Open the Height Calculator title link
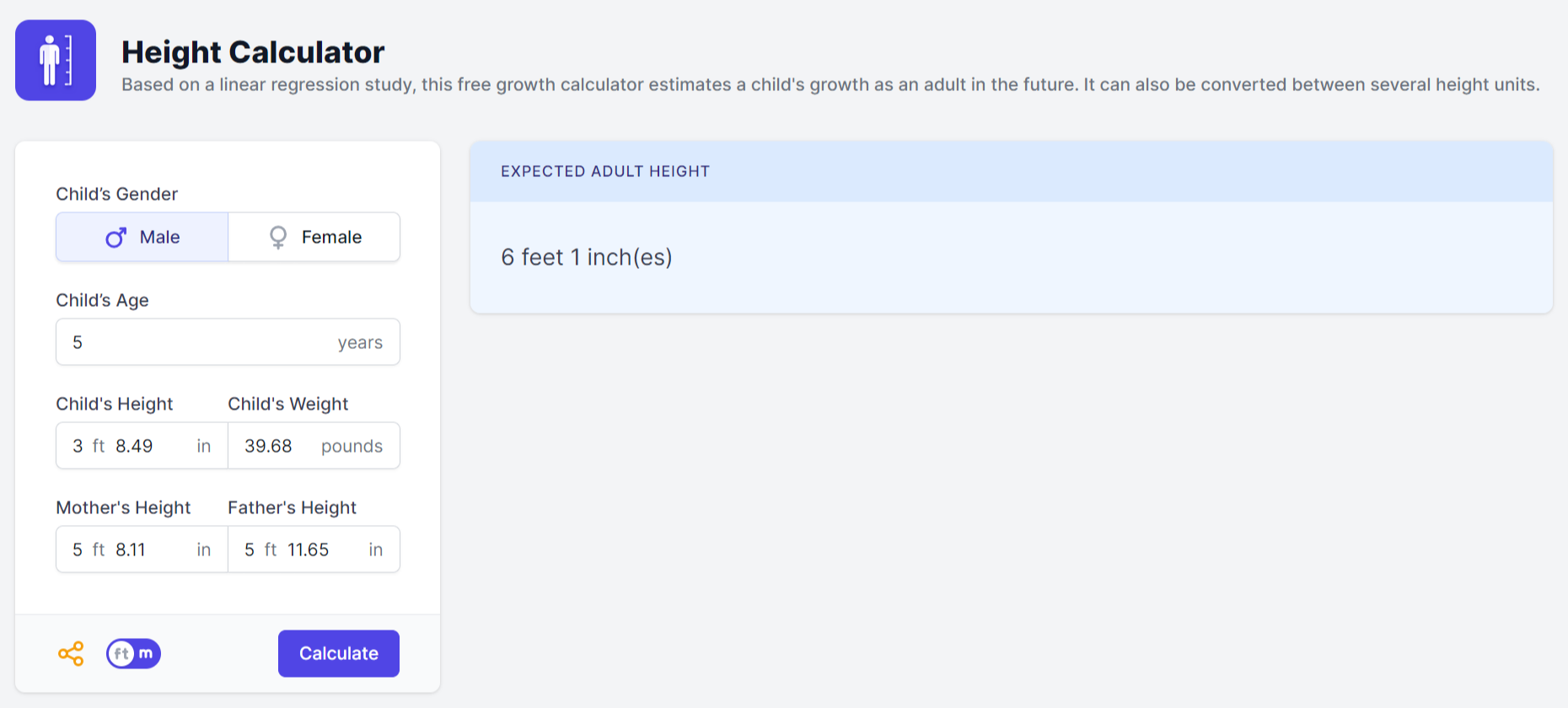 [253, 52]
